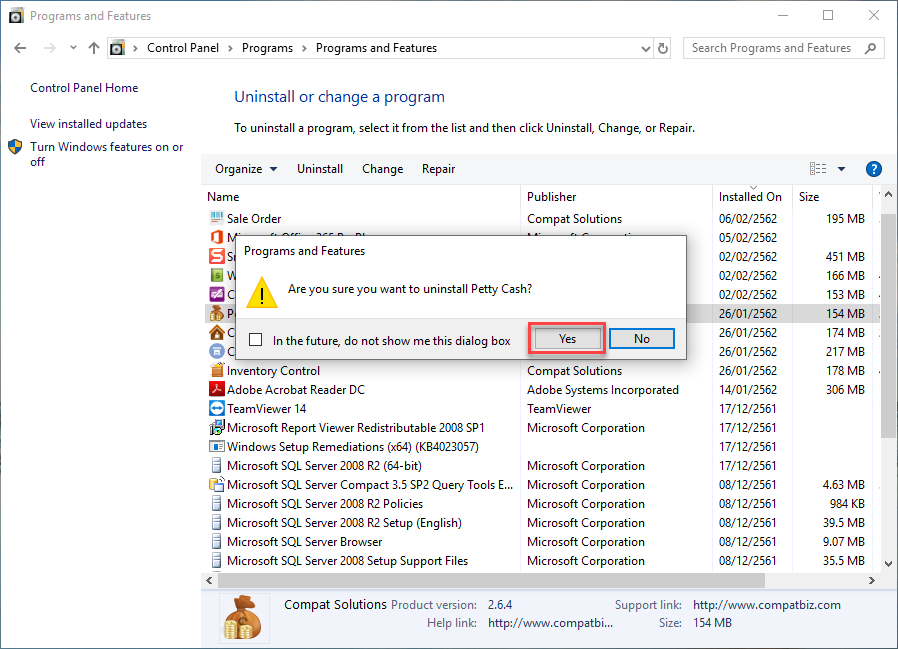Go up one level with up arrow
The width and height of the screenshot is (898, 649).
[x=94, y=48]
